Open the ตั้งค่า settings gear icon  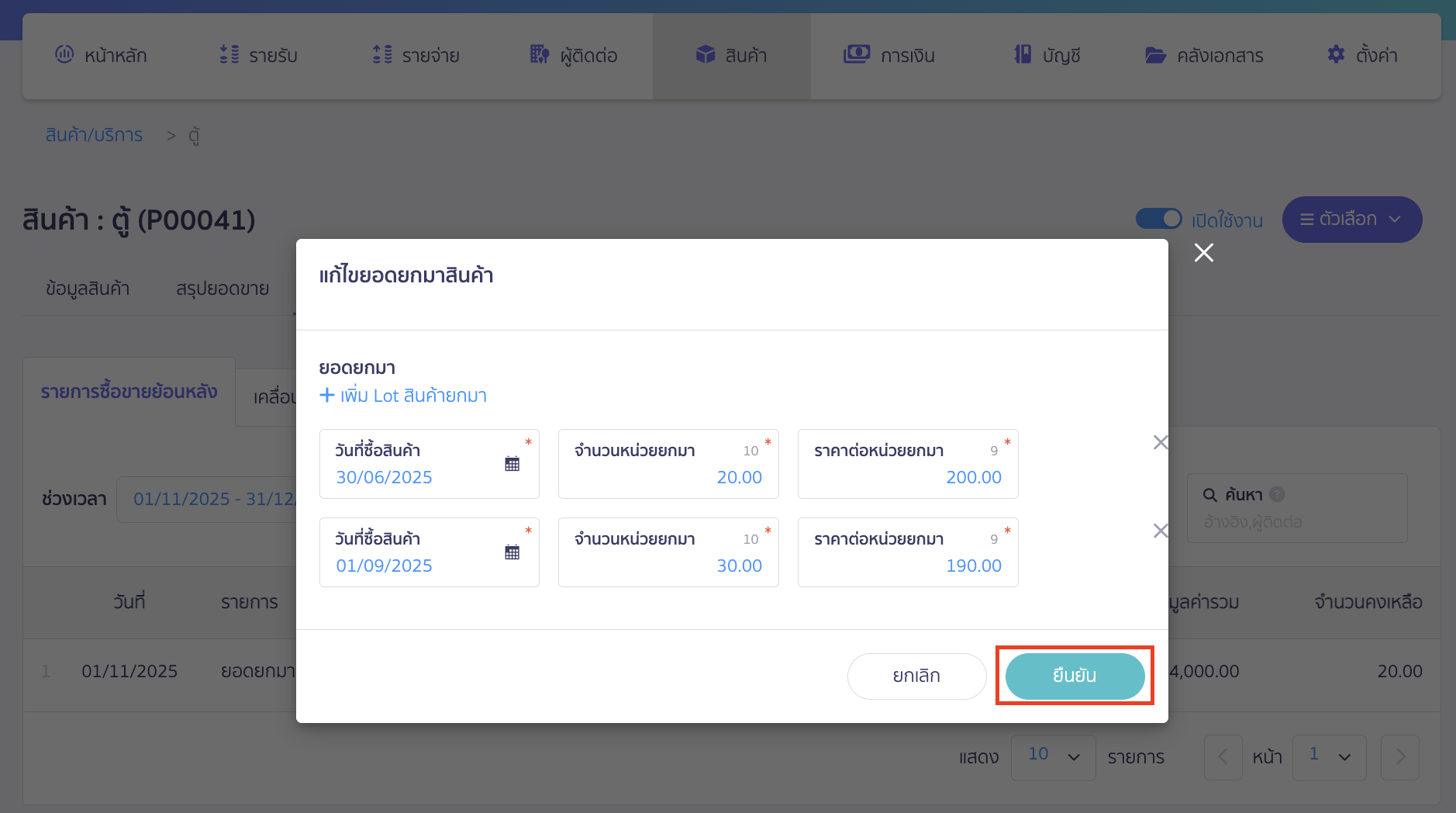pyautogui.click(x=1336, y=54)
